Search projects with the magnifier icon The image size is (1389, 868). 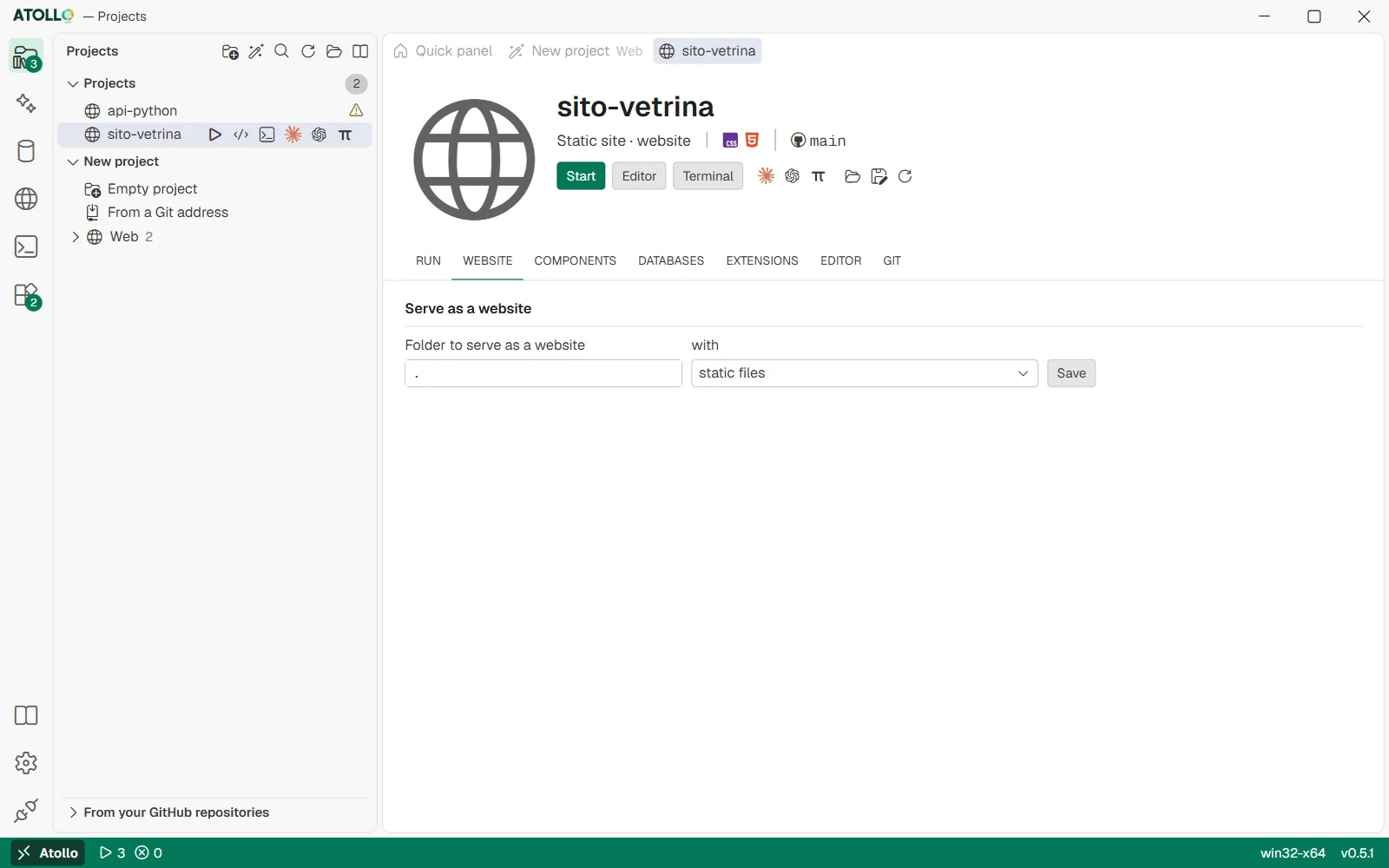(282, 52)
